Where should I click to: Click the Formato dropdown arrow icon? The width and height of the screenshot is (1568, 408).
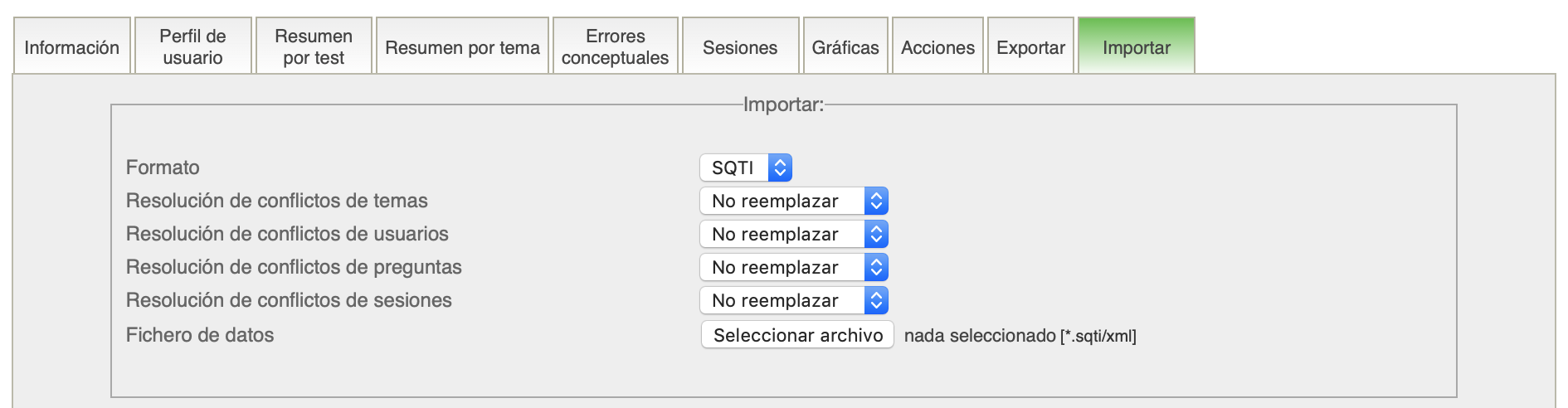point(780,168)
